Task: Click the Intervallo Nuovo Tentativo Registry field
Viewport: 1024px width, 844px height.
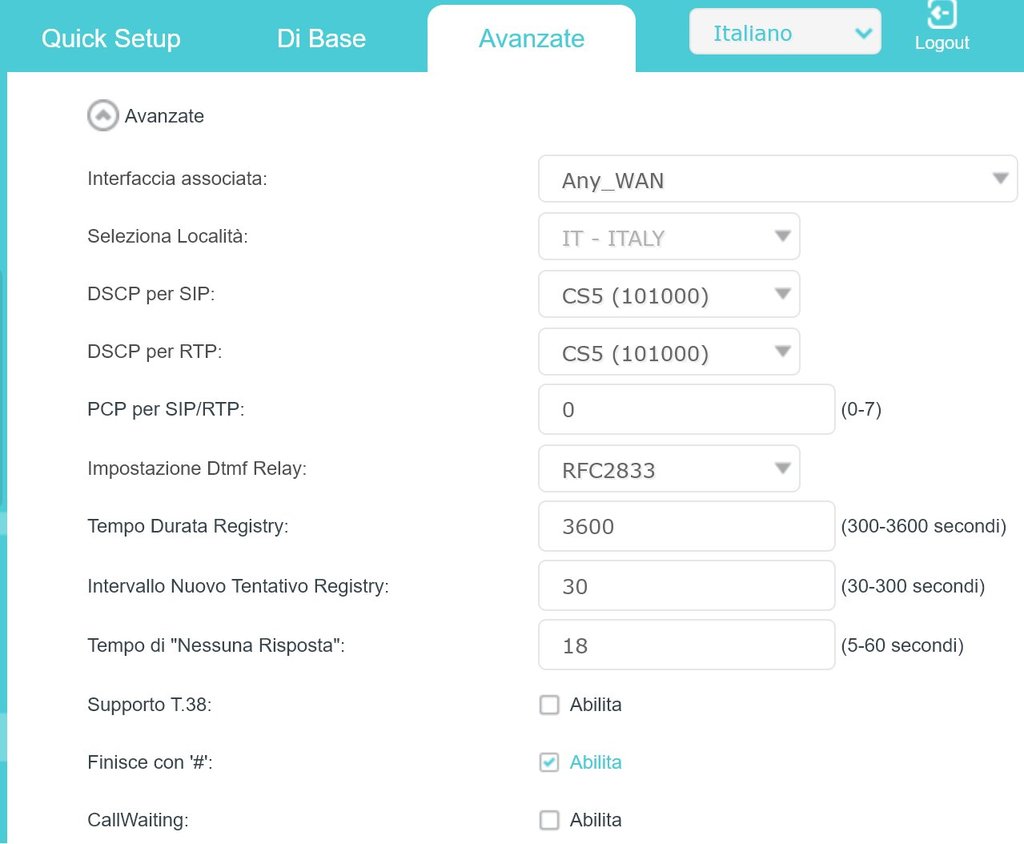Action: pos(686,585)
